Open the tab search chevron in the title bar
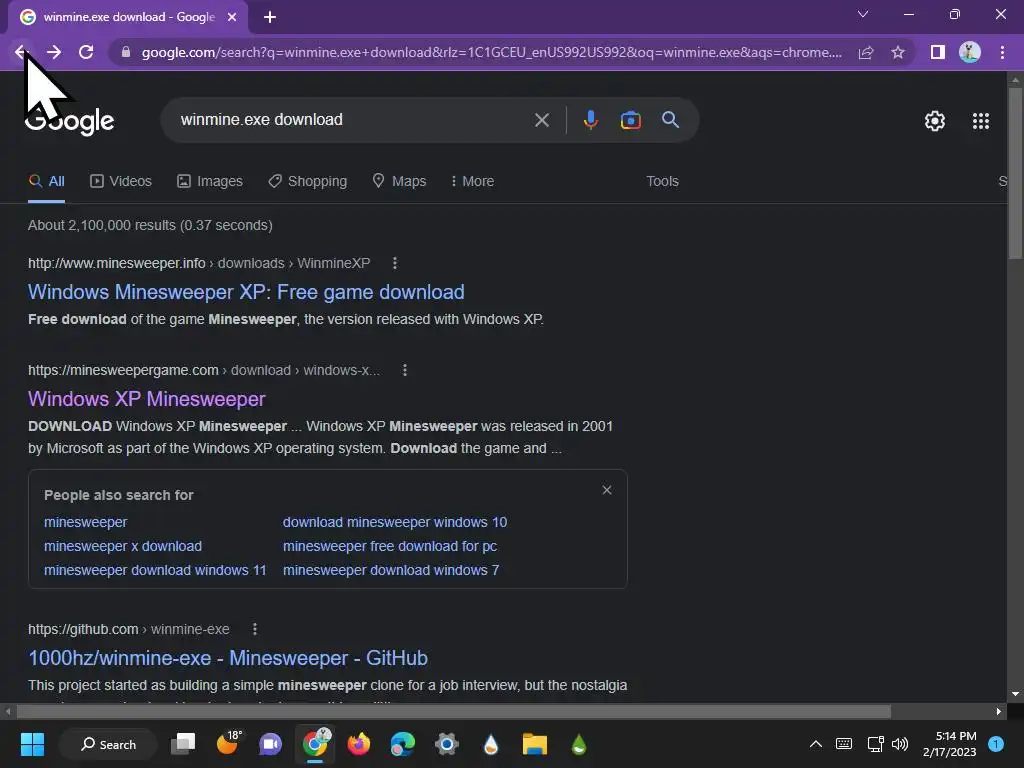The width and height of the screenshot is (1024, 768). pos(863,14)
